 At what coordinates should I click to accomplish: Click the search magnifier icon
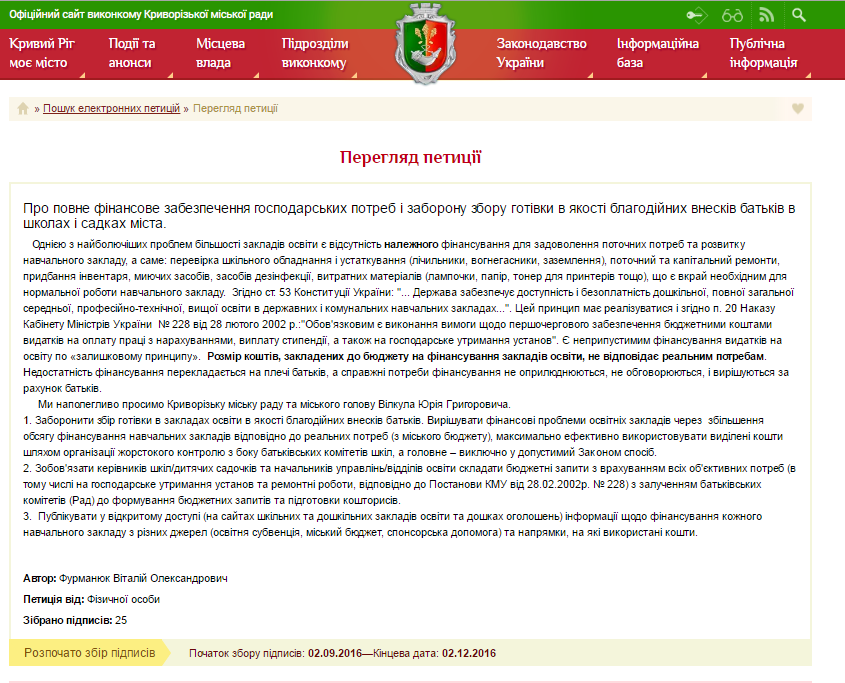click(799, 15)
